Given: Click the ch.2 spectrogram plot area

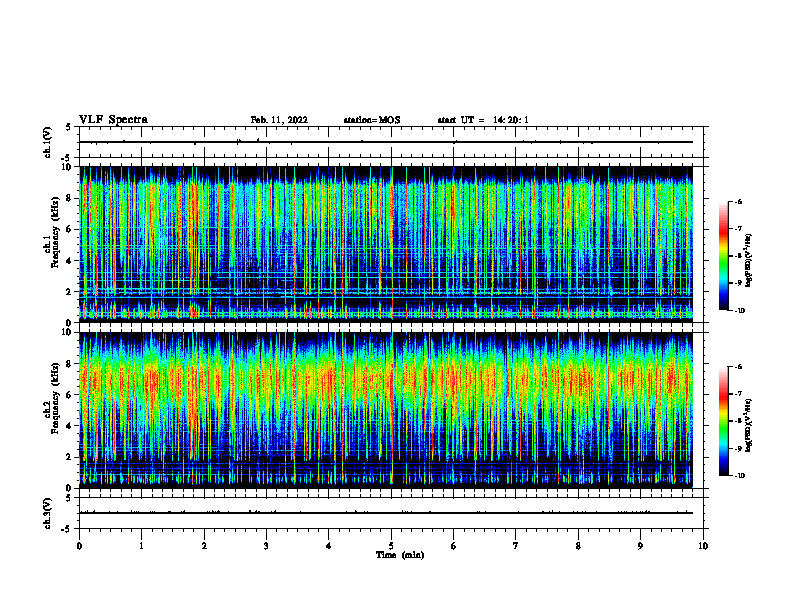Looking at the screenshot, I should coord(386,410).
